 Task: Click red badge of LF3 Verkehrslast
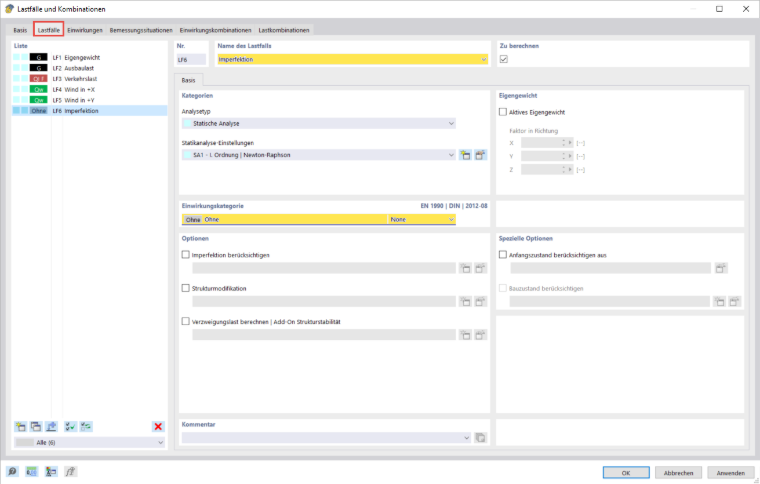39,78
